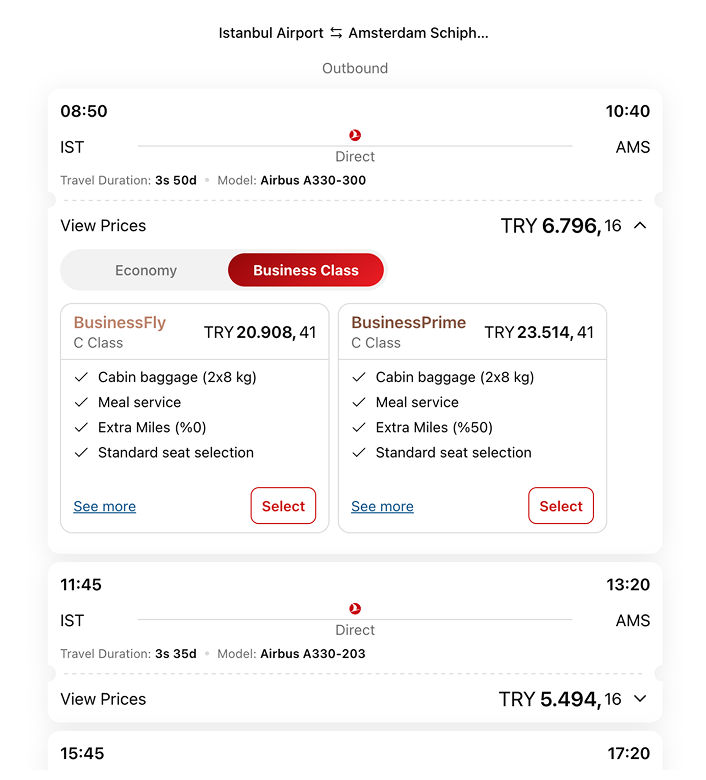The width and height of the screenshot is (706, 780).
Task: Click the round-trip swap arrows icon
Action: point(336,33)
